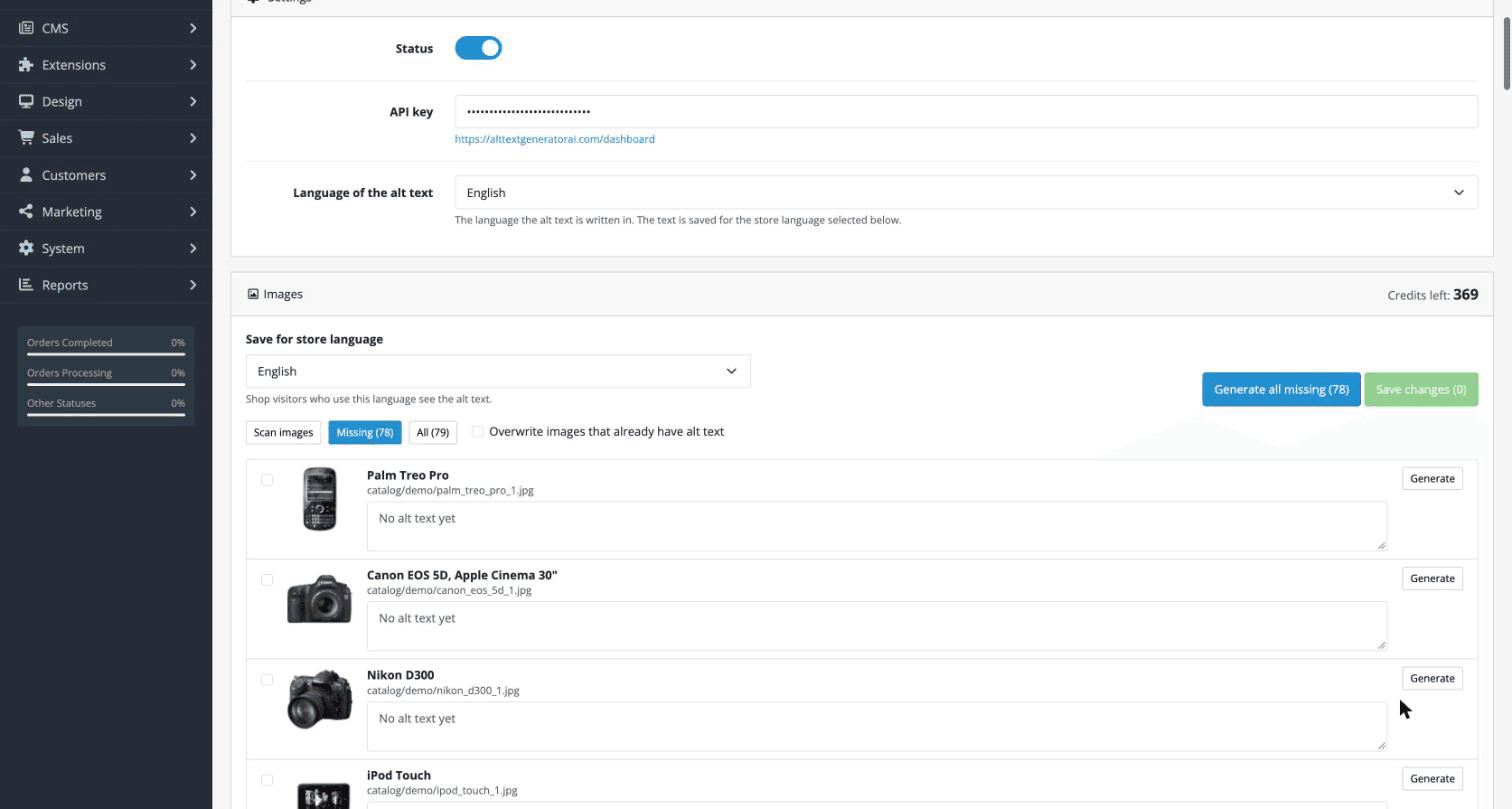Open the Design sidebar menu item
This screenshot has height=809, width=1512.
106,102
